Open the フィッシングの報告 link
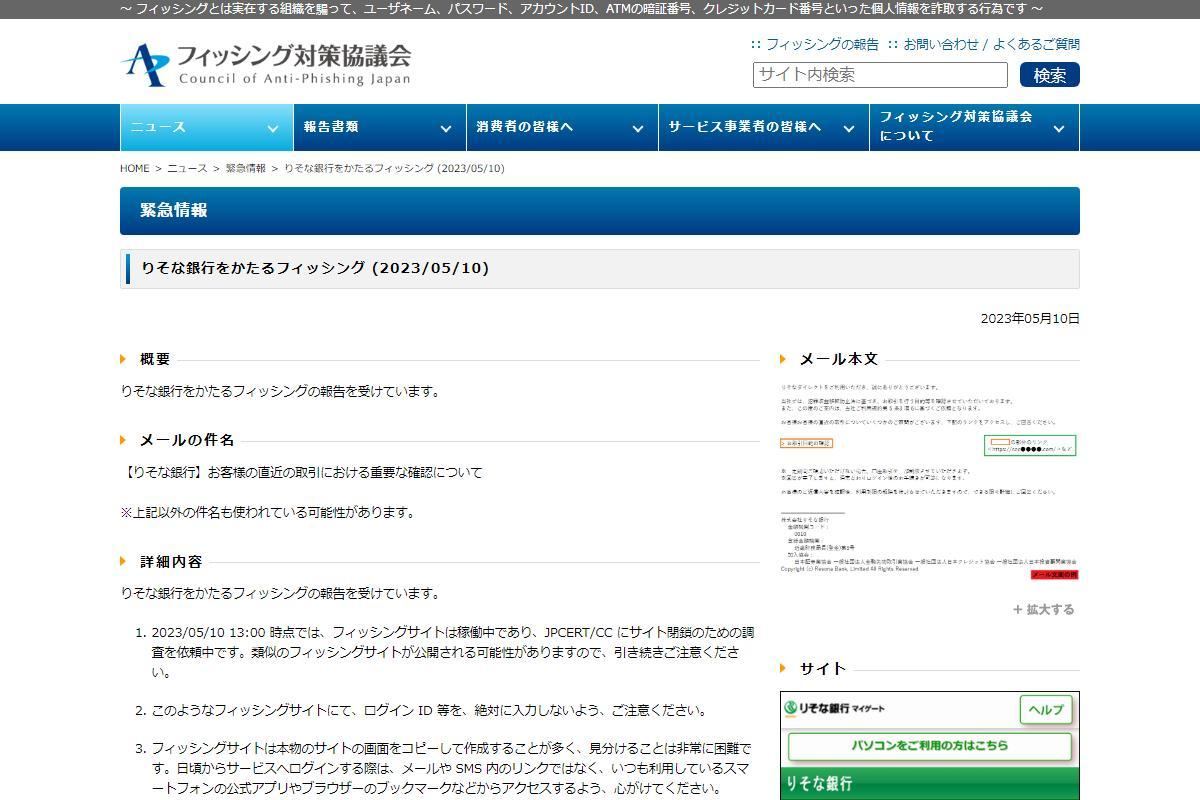 (x=822, y=44)
